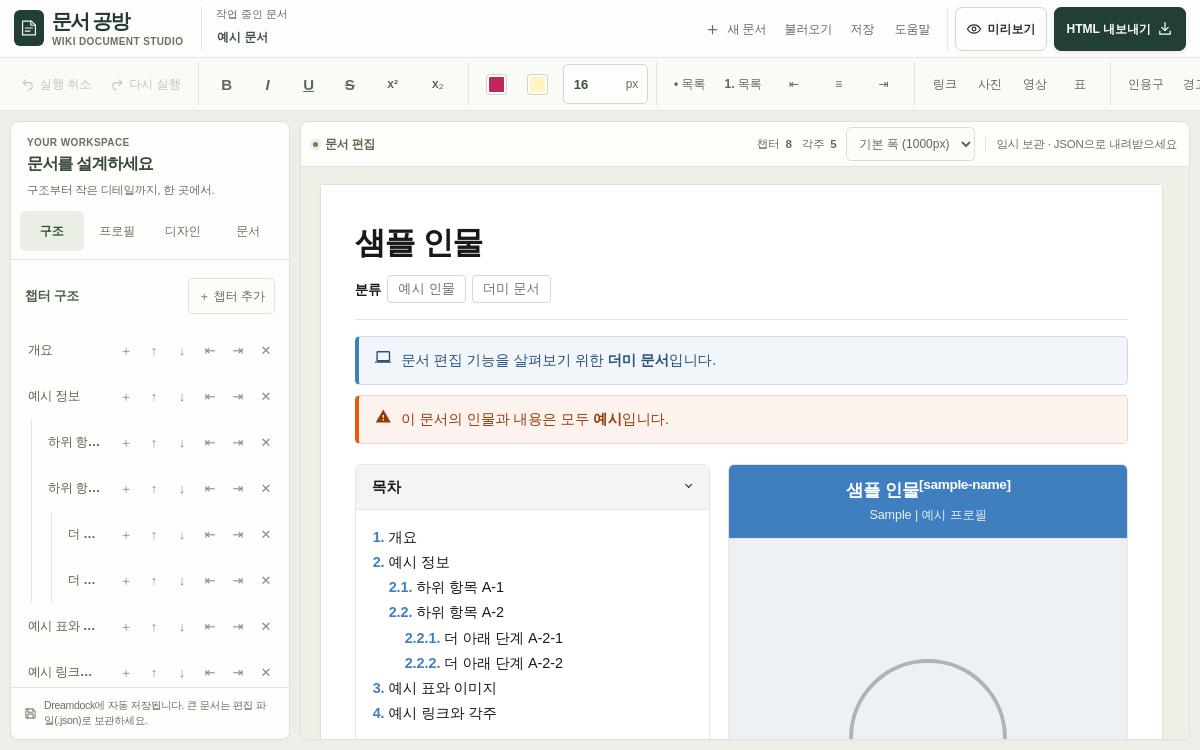
Task: Open TOC entry 2.1. 하위 항목 A-1
Action: click(446, 587)
